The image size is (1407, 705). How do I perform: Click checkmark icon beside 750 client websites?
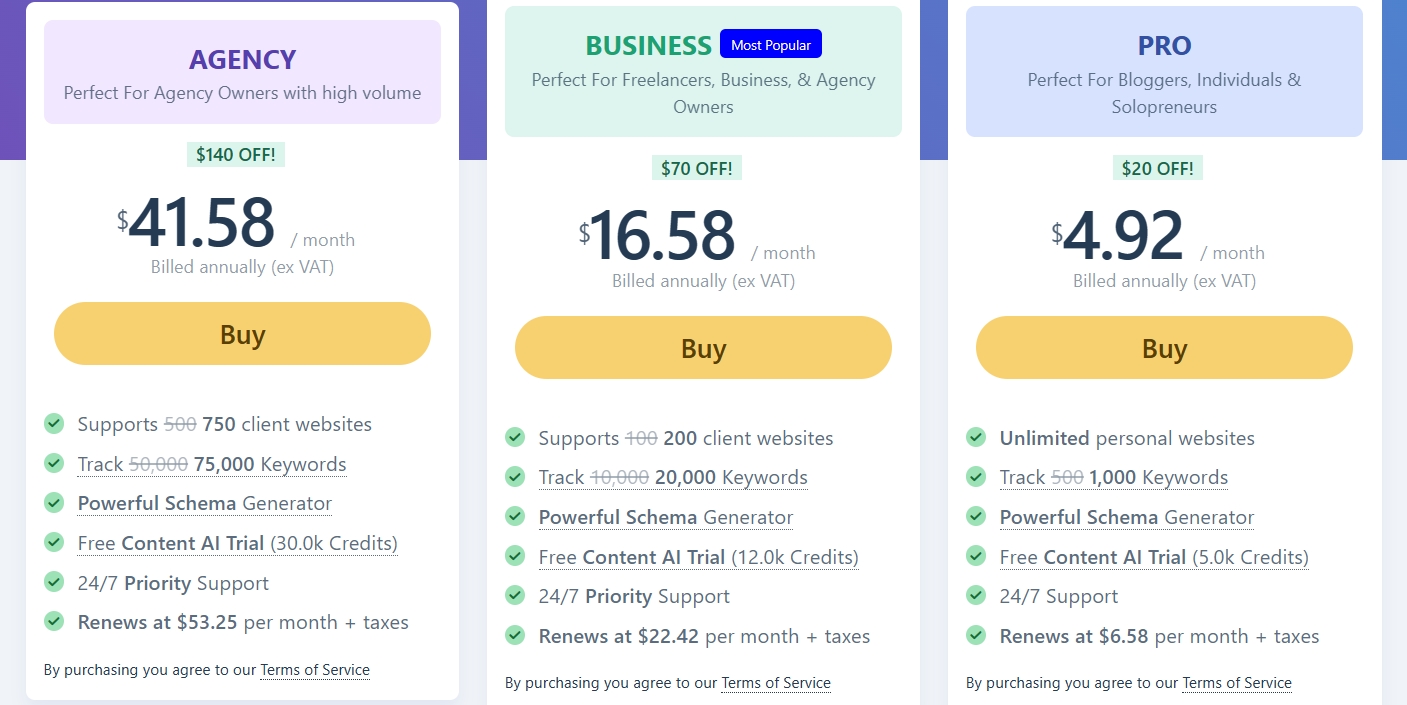click(x=54, y=424)
